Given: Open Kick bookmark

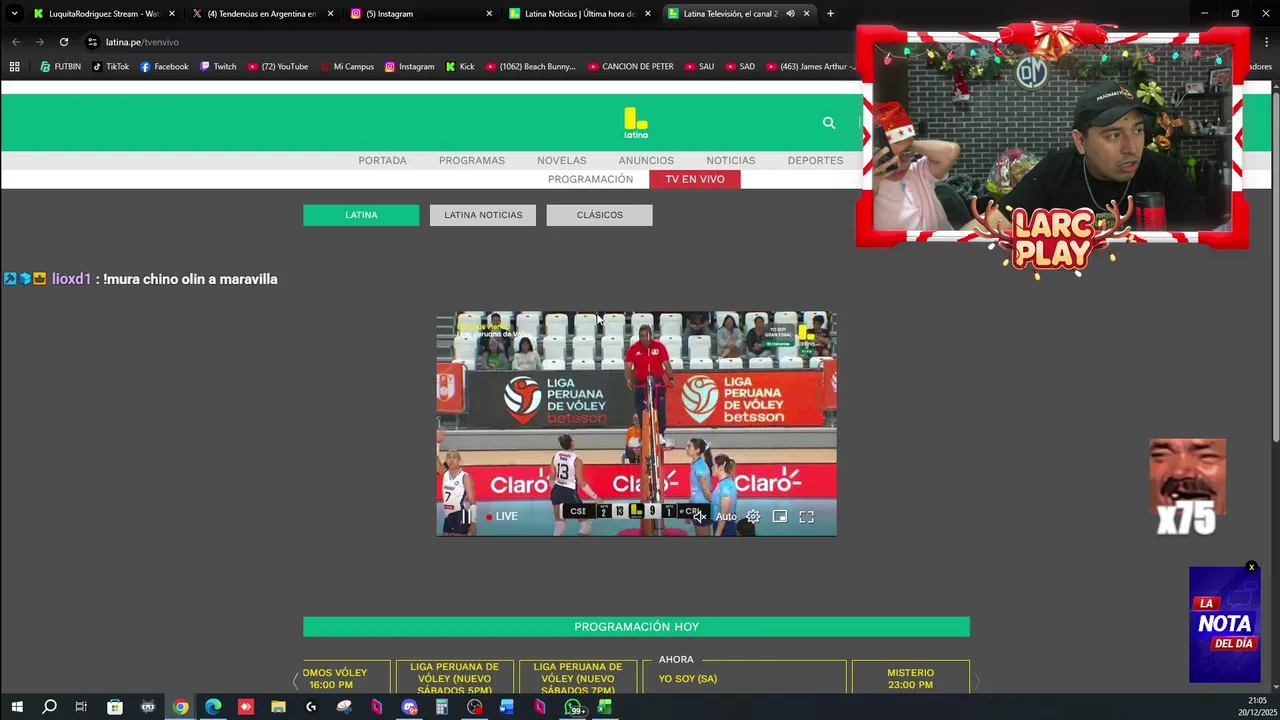Looking at the screenshot, I should pos(459,67).
